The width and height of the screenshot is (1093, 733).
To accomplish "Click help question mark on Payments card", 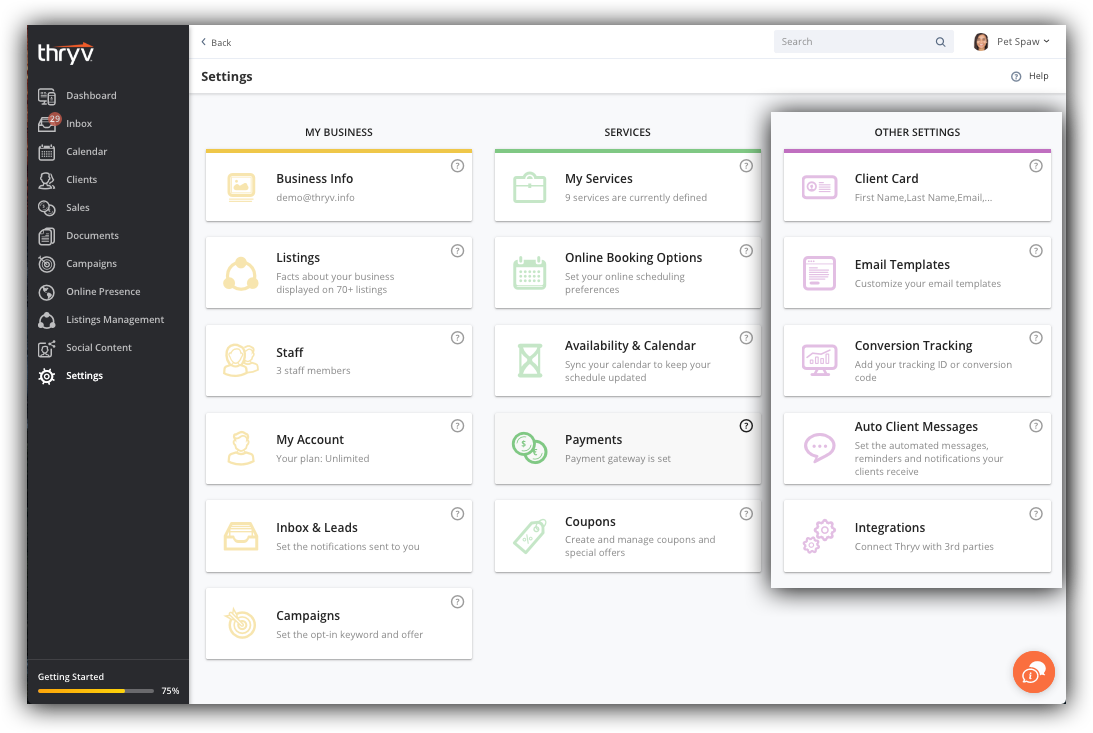I will point(746,426).
